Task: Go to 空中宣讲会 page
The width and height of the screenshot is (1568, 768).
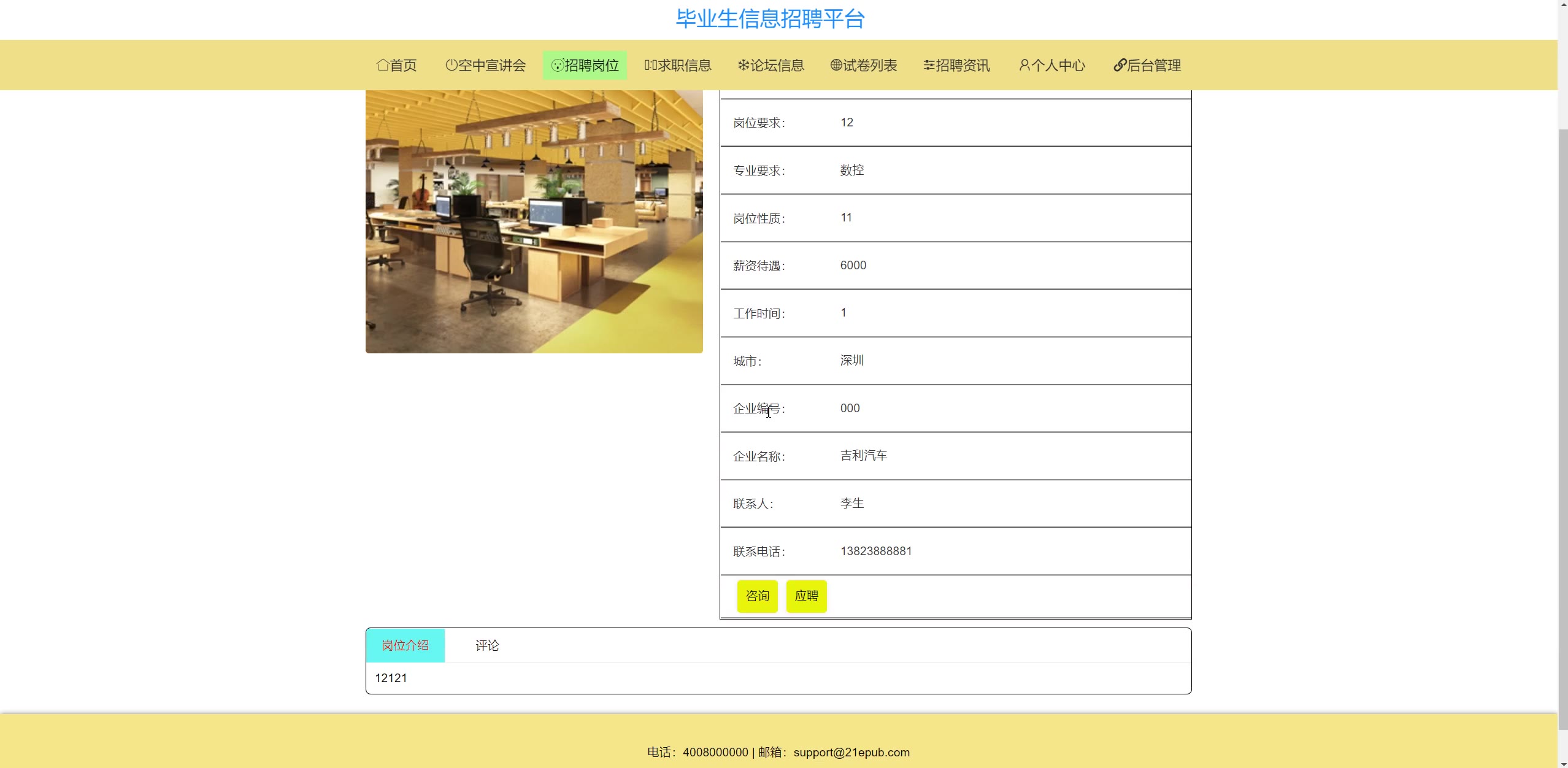Action: (485, 65)
